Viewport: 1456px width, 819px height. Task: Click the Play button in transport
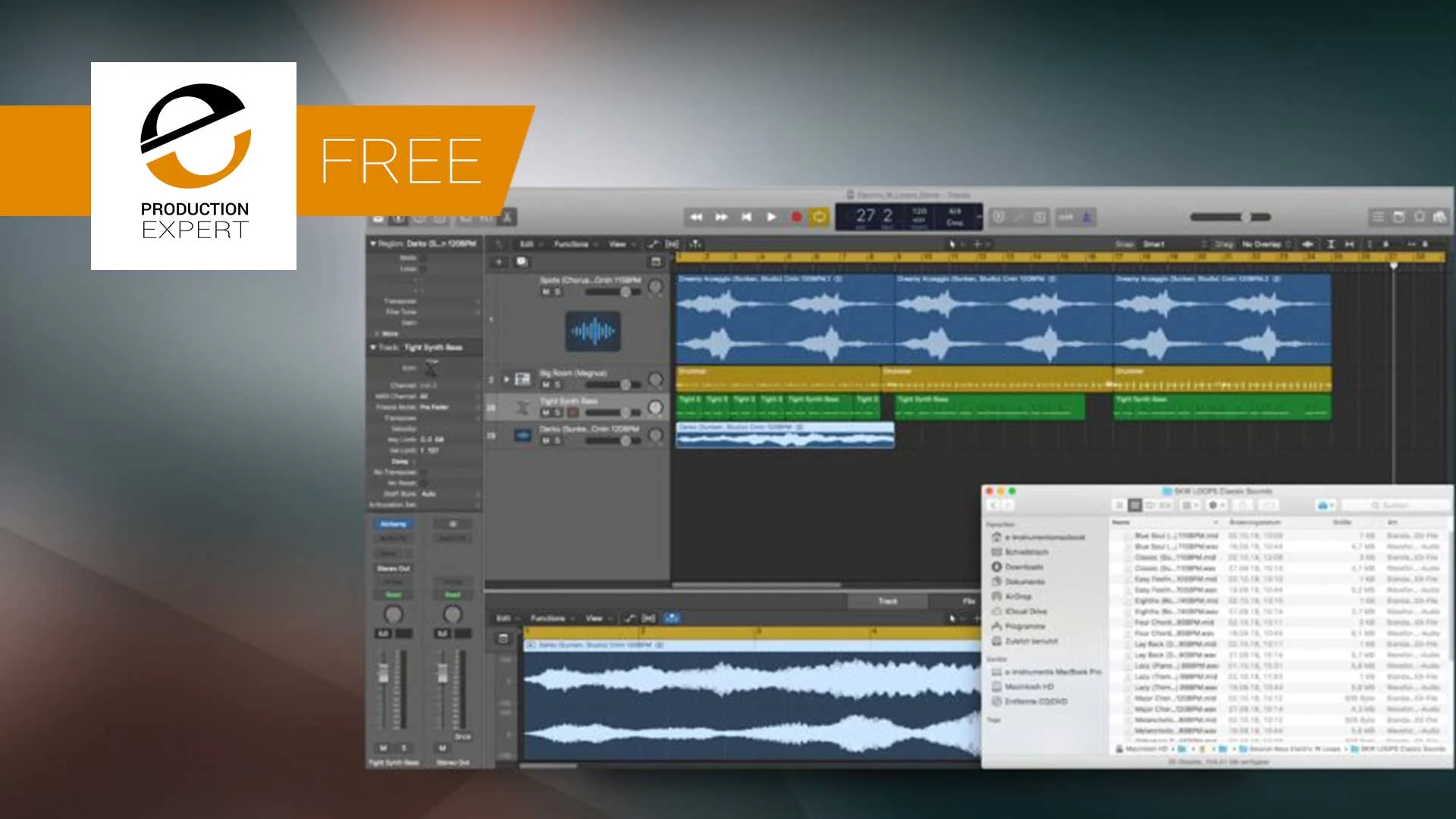(x=771, y=218)
